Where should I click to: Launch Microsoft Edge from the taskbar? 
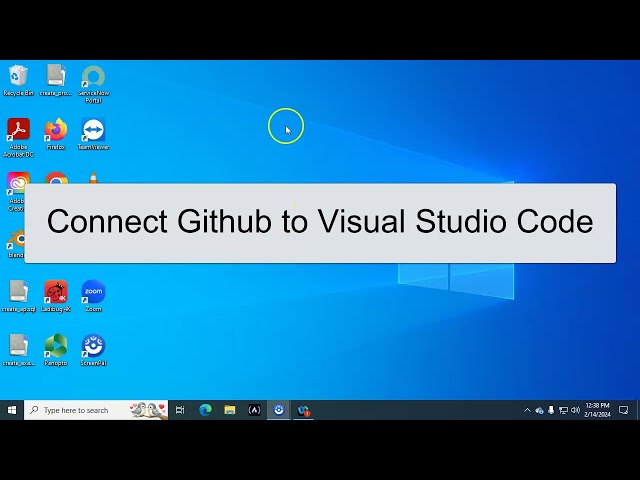tap(205, 410)
